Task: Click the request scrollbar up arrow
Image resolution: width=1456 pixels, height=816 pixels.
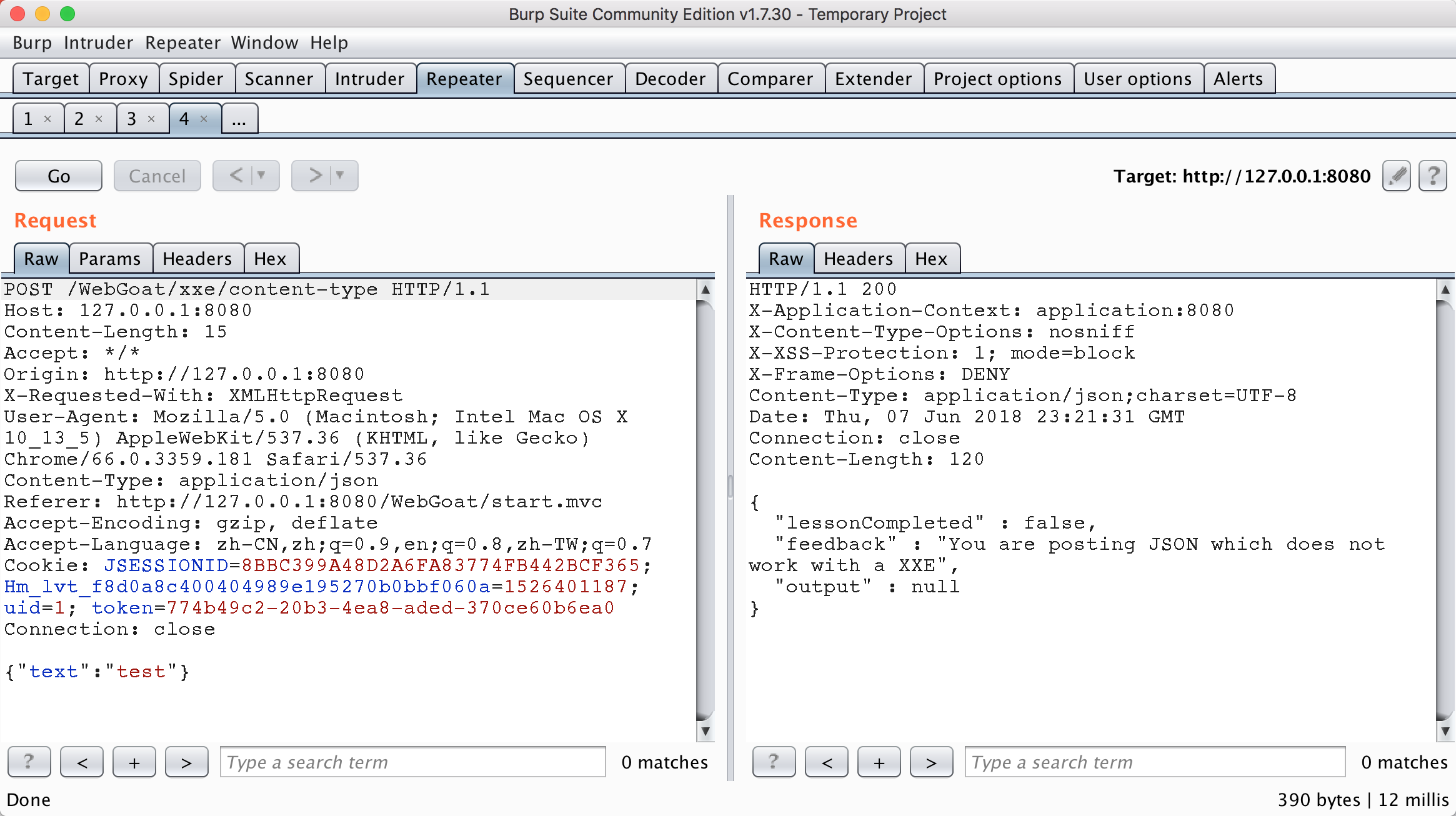Action: click(x=706, y=289)
